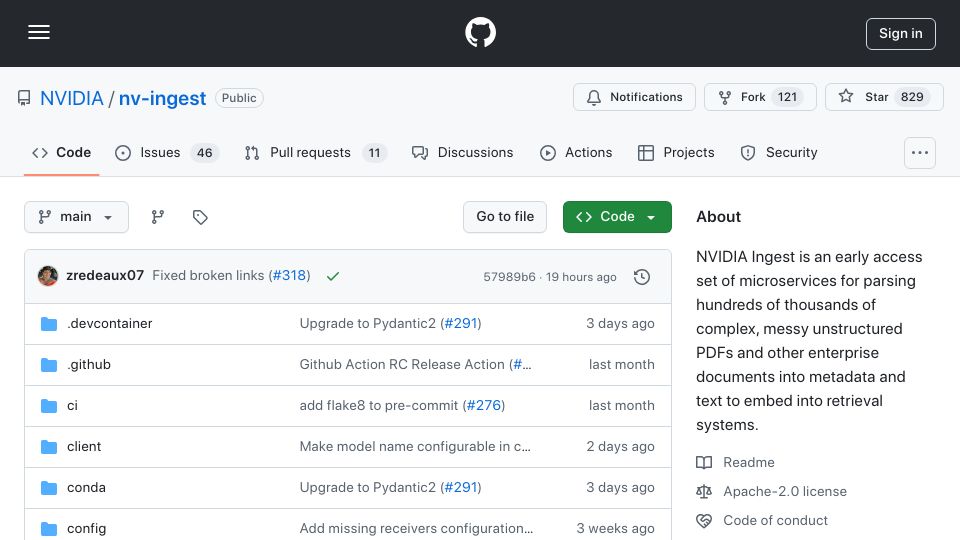Open the ci folder
960x540 pixels.
click(x=72, y=405)
